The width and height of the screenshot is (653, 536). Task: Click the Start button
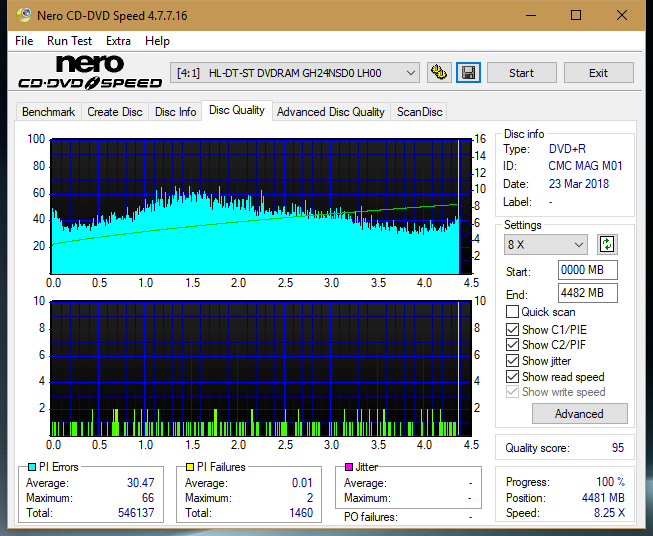pyautogui.click(x=521, y=73)
